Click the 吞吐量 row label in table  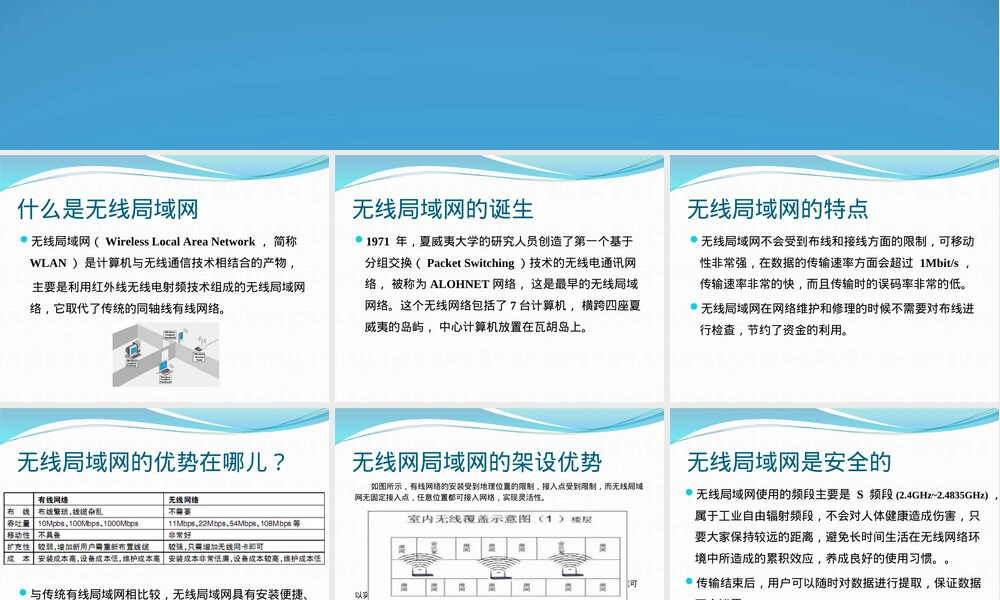coord(18,523)
